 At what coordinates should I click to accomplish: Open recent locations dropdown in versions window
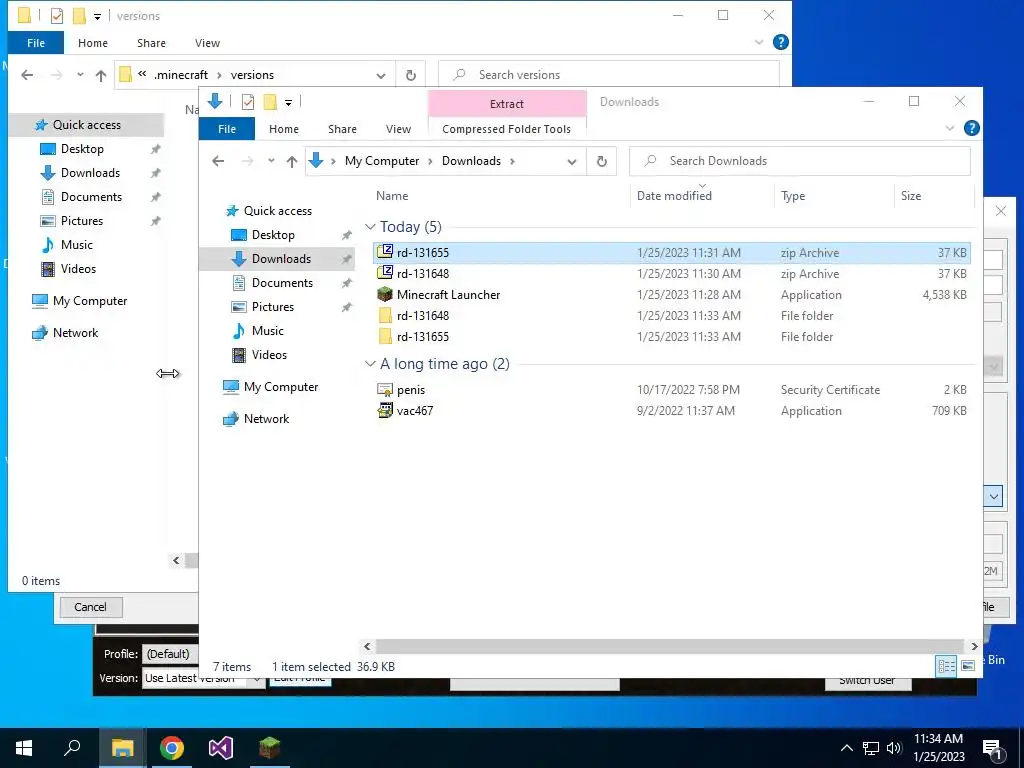coord(80,75)
